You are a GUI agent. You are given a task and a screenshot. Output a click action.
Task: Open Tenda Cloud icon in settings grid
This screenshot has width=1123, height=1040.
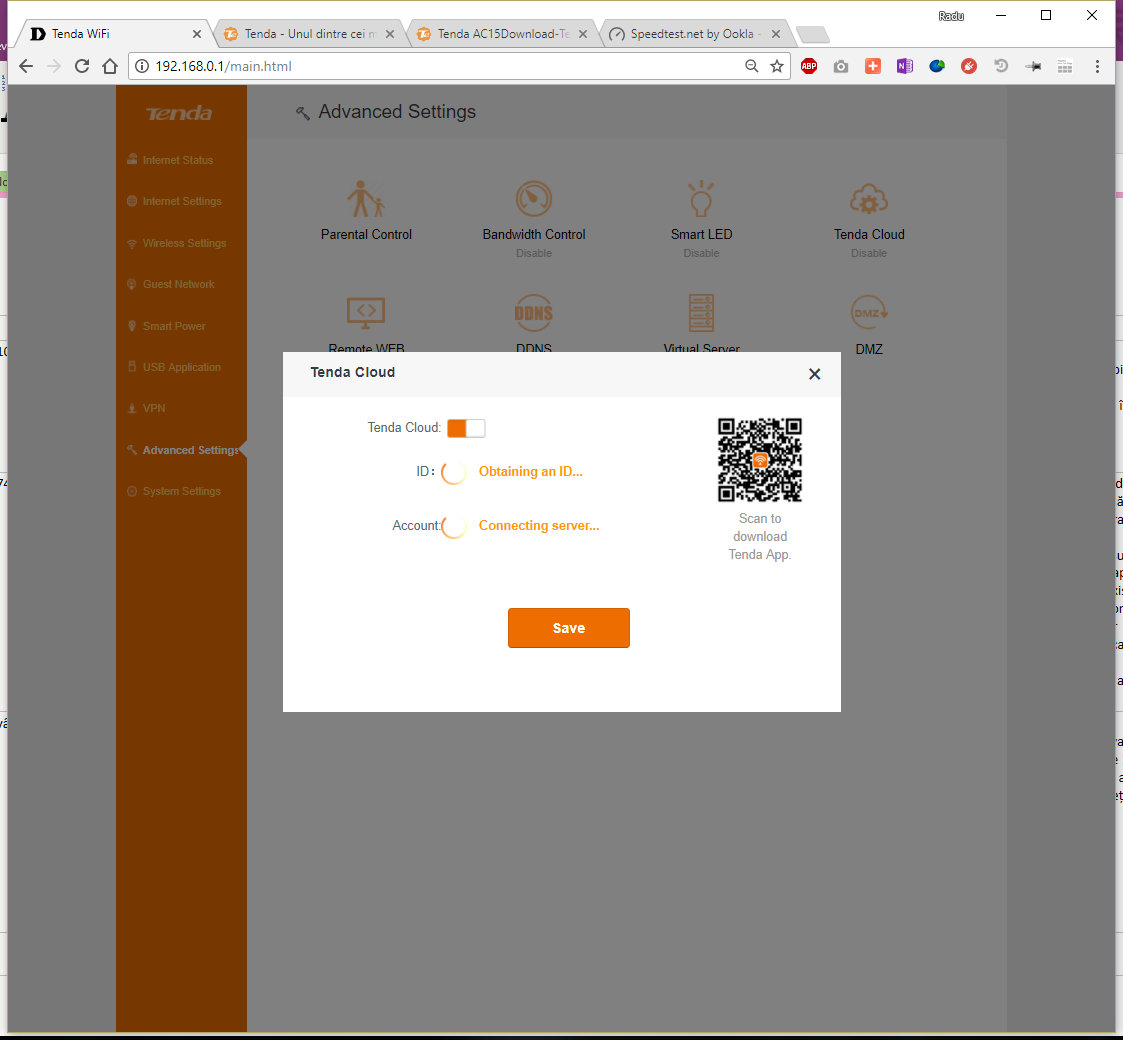coord(869,199)
